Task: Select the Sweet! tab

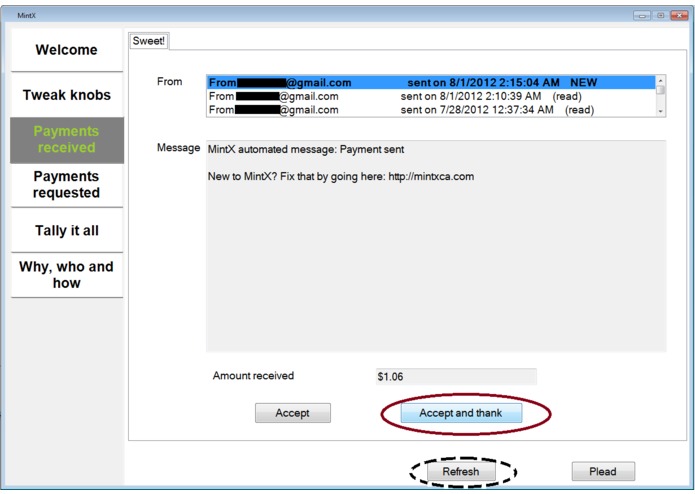Action: pos(148,41)
